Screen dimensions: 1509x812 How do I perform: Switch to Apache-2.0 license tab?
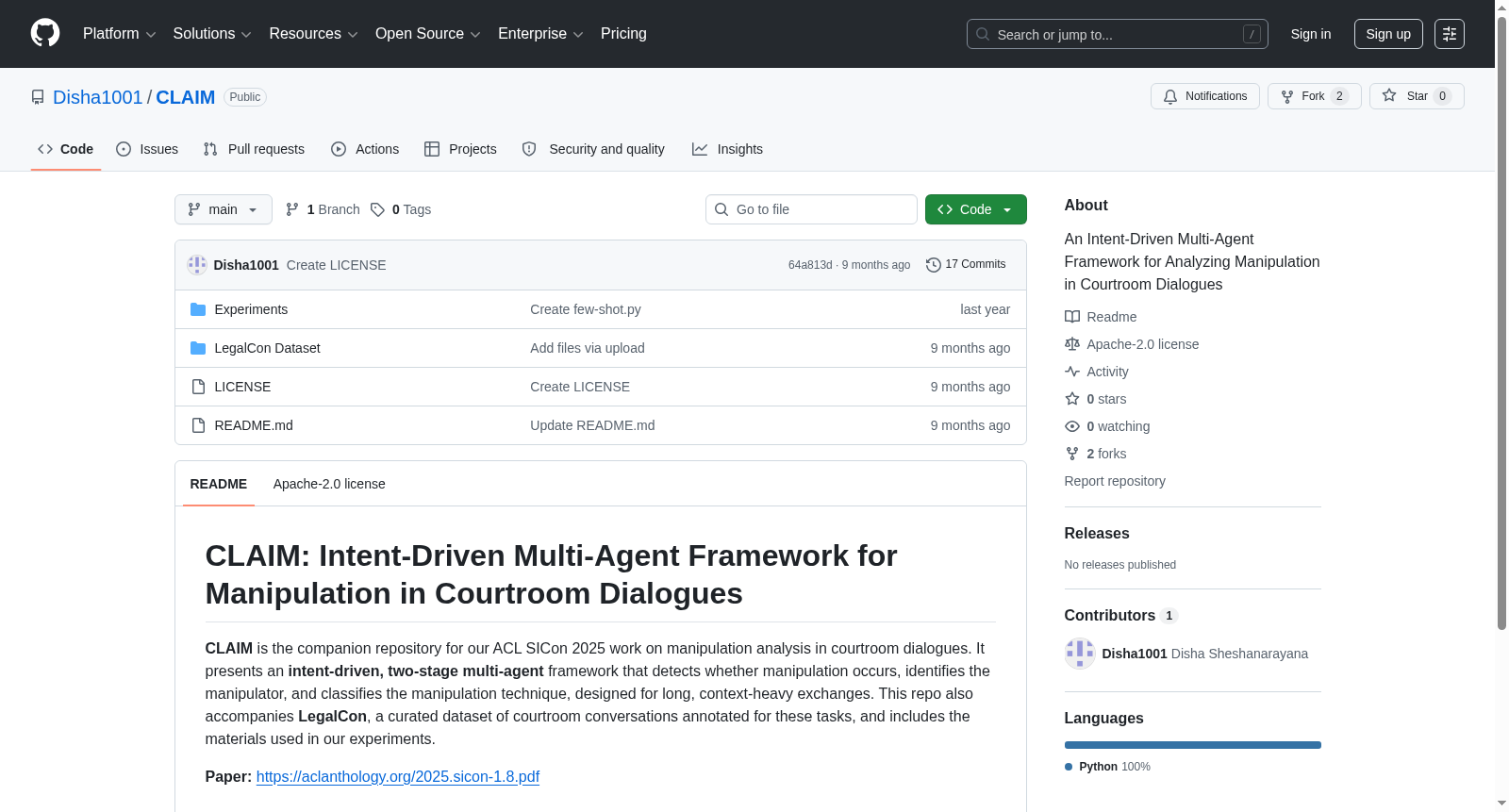(x=329, y=484)
